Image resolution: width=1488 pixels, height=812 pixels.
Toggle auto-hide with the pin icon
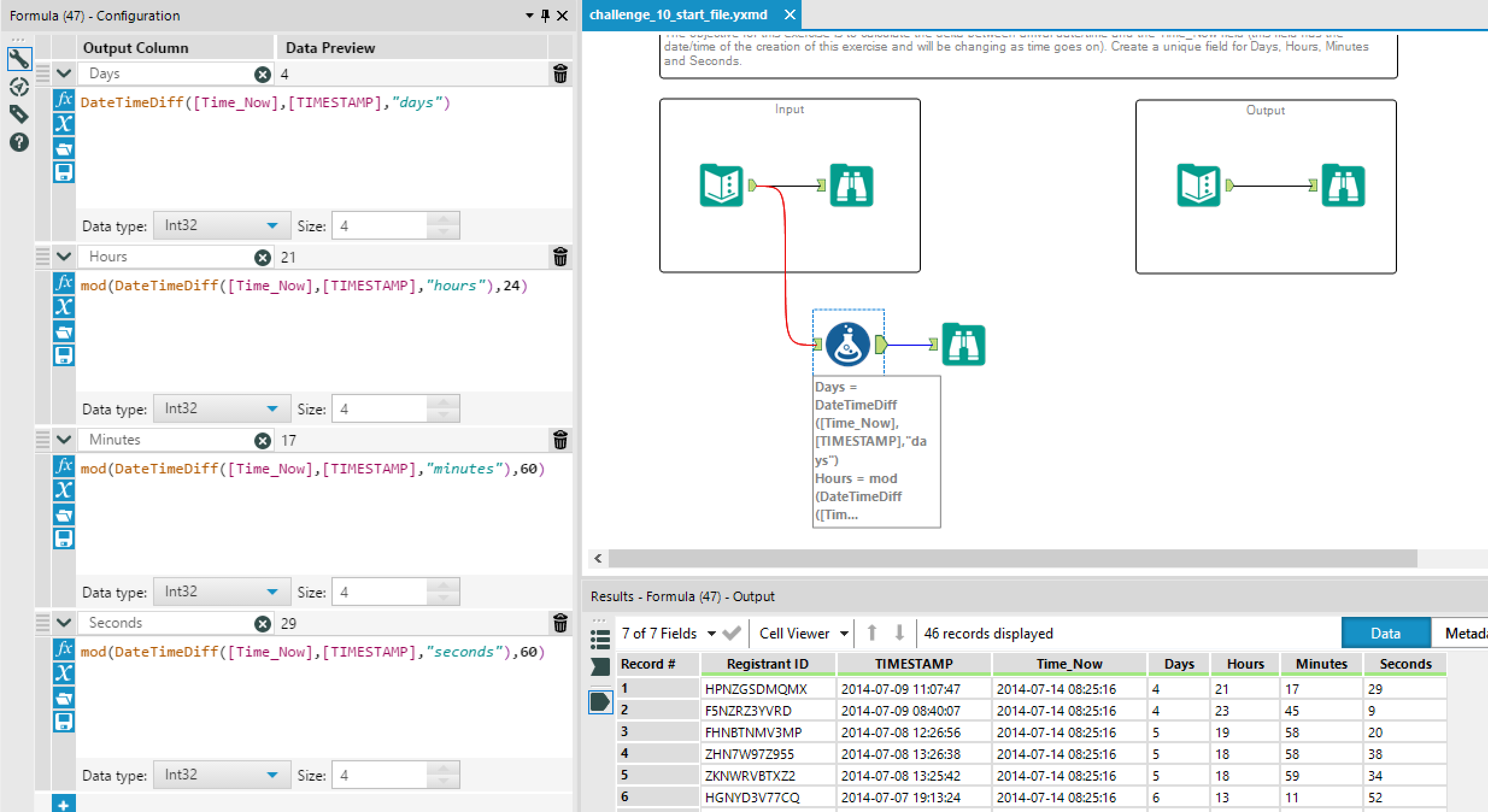pos(545,16)
